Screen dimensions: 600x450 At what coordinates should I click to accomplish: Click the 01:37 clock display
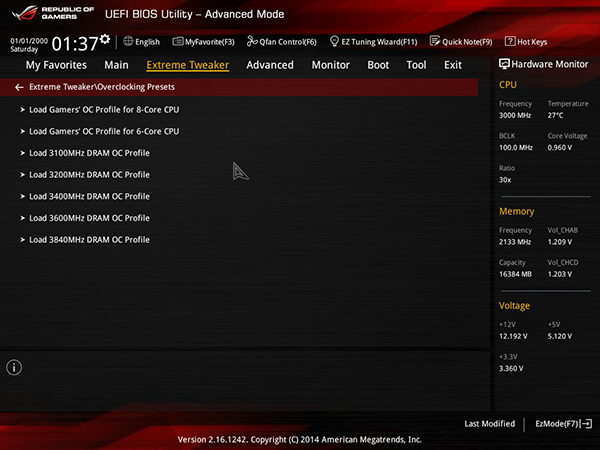coord(75,44)
